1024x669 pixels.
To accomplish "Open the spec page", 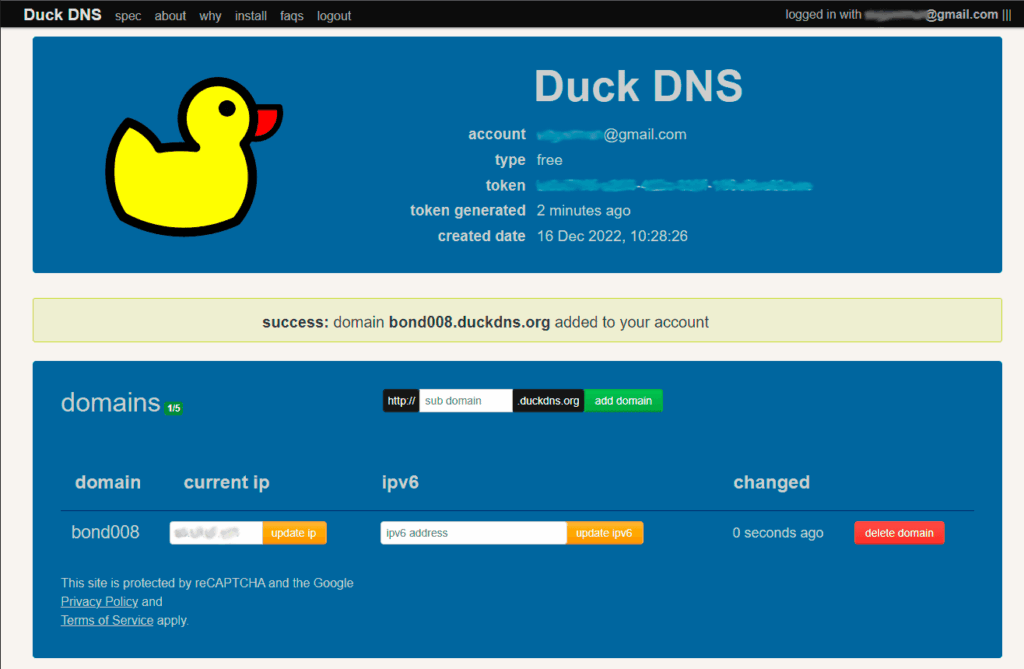I will [128, 16].
